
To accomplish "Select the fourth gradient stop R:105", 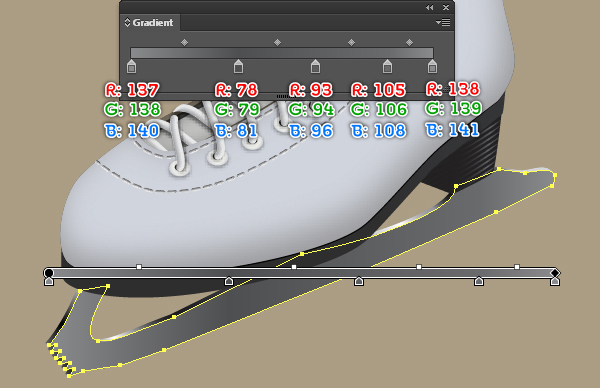I will [x=387, y=66].
